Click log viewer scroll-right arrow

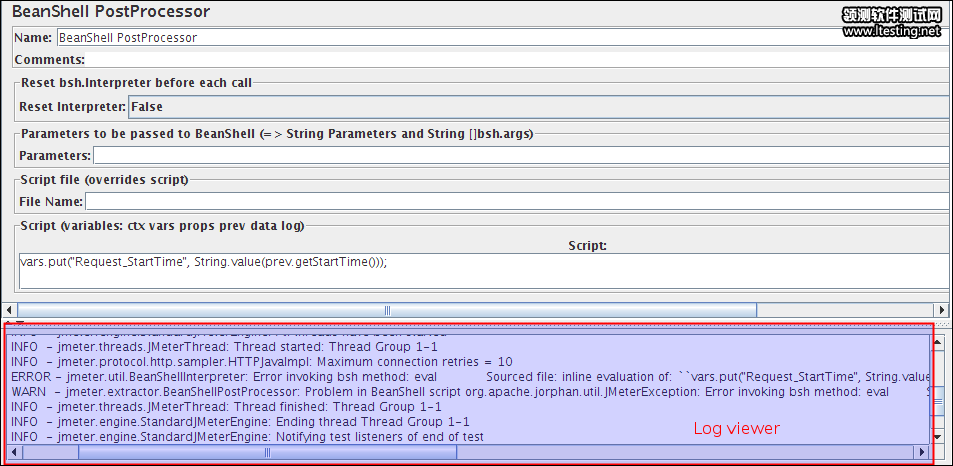point(922,452)
